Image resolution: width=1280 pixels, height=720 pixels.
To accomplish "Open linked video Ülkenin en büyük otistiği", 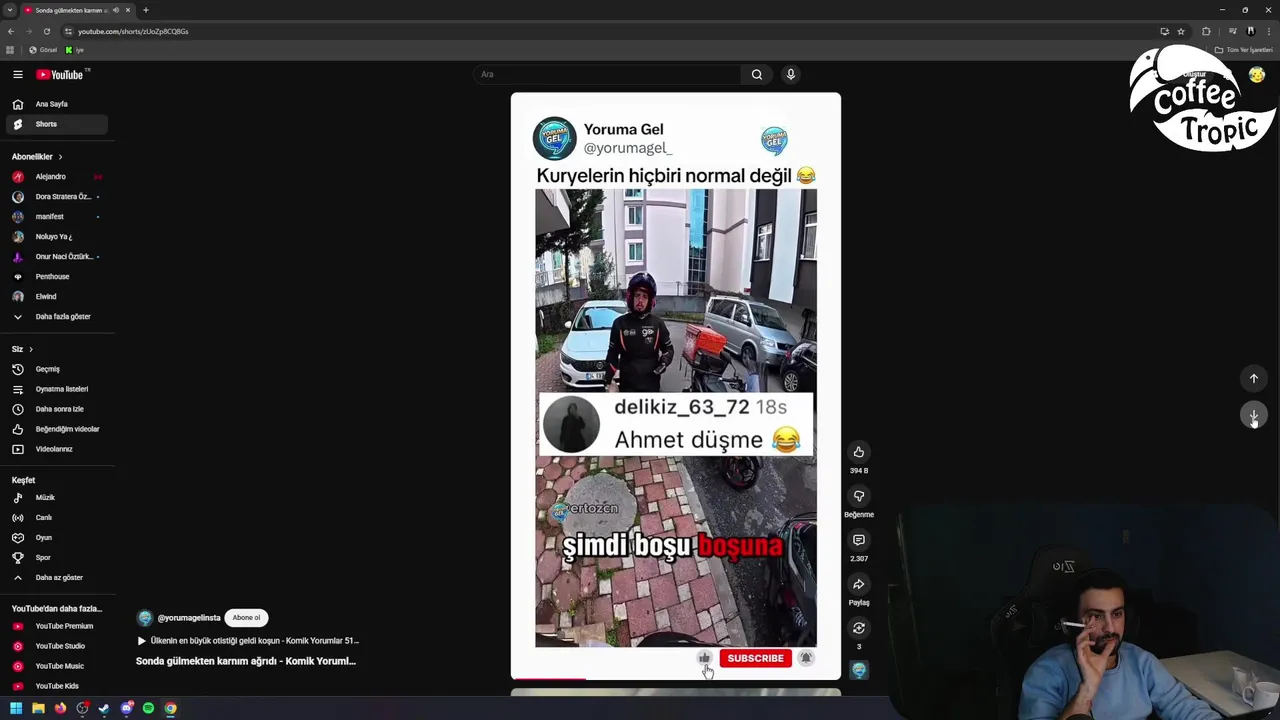I will pos(248,641).
